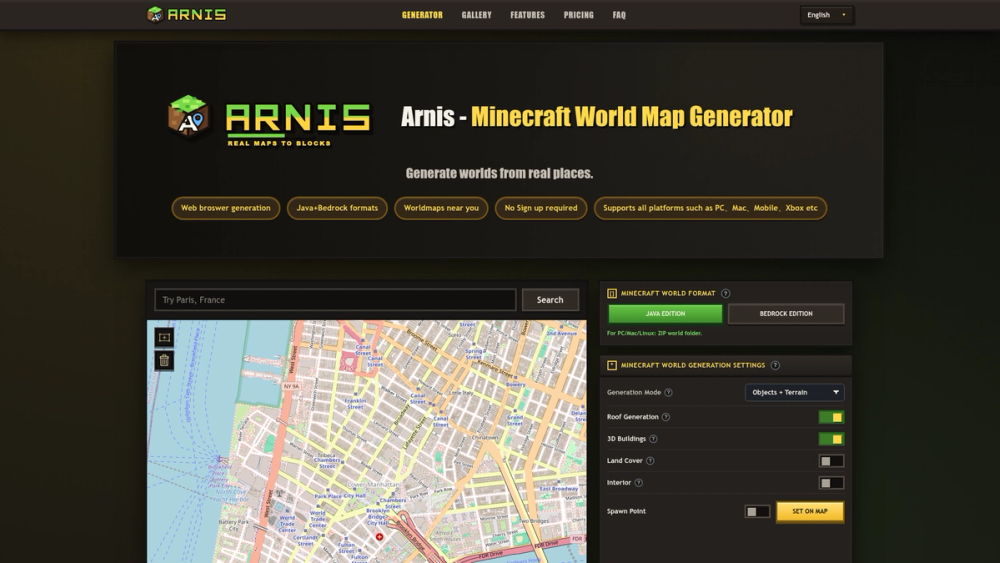The height and width of the screenshot is (563, 1000).
Task: Open the Generator nav item
Action: 422,15
